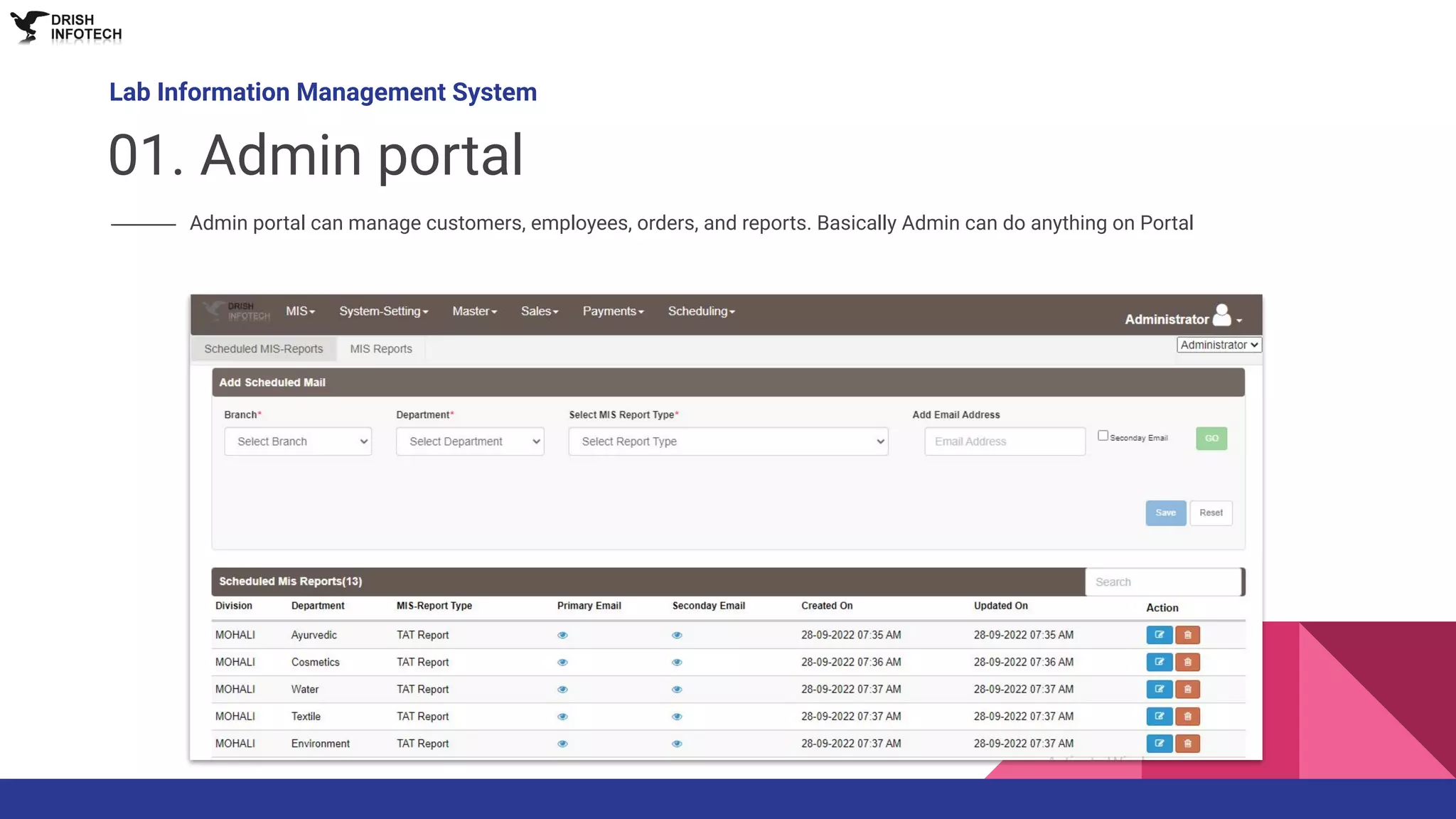Show secondary email for Water row

click(x=677, y=689)
